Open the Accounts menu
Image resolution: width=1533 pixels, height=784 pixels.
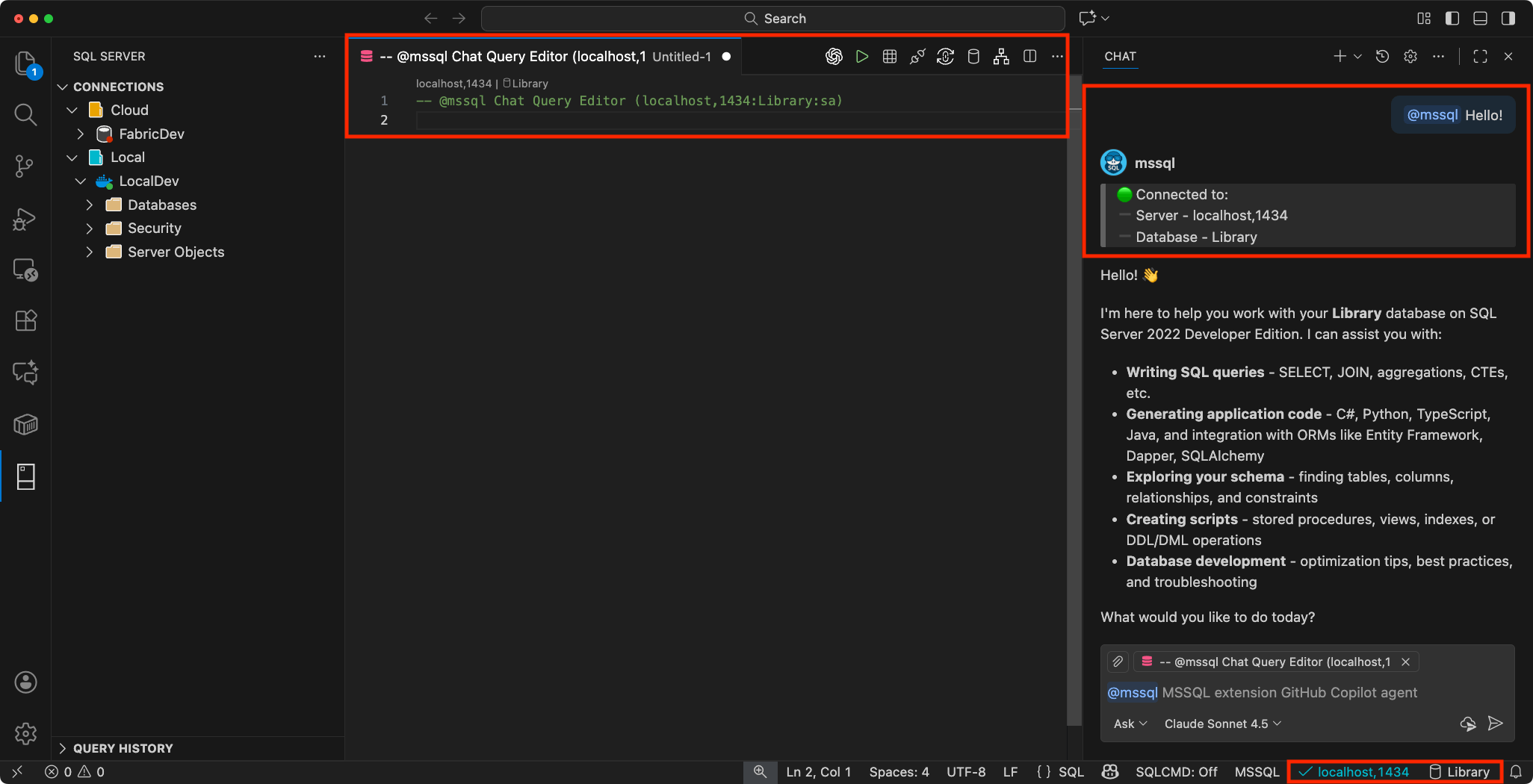click(26, 682)
